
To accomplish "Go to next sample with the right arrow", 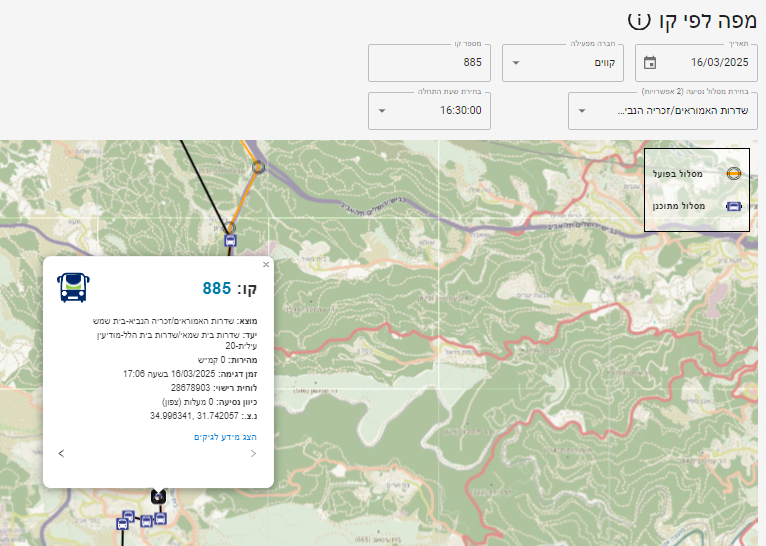I will coord(253,454).
